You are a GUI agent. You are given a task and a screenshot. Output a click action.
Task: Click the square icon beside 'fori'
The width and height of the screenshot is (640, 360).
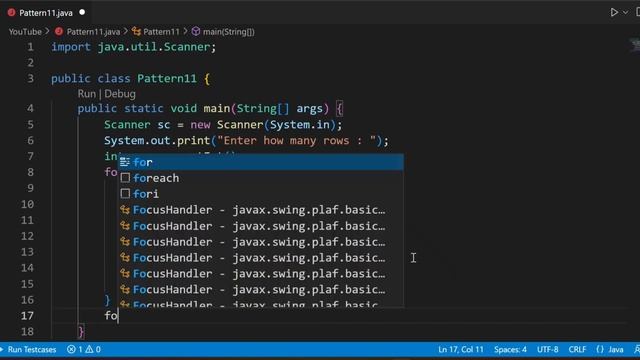tap(125, 194)
